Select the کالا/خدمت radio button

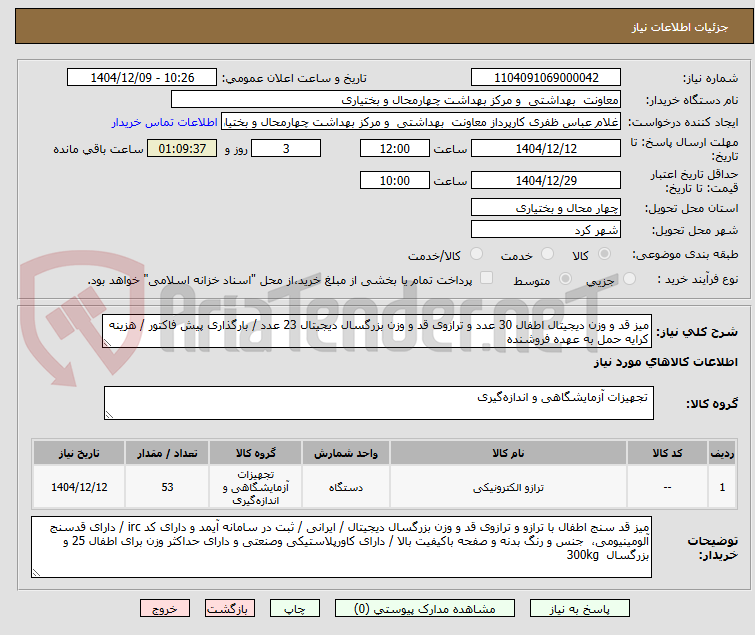(x=476, y=254)
